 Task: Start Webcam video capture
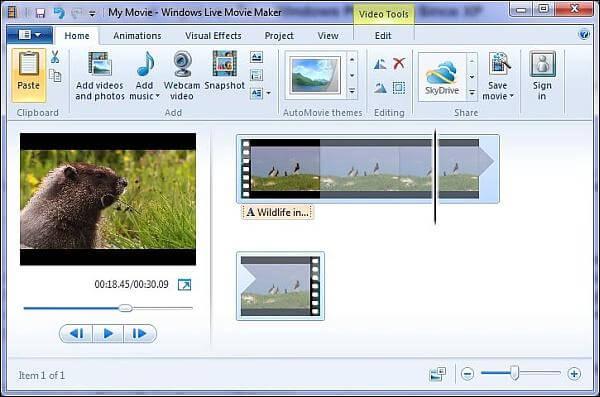(182, 76)
